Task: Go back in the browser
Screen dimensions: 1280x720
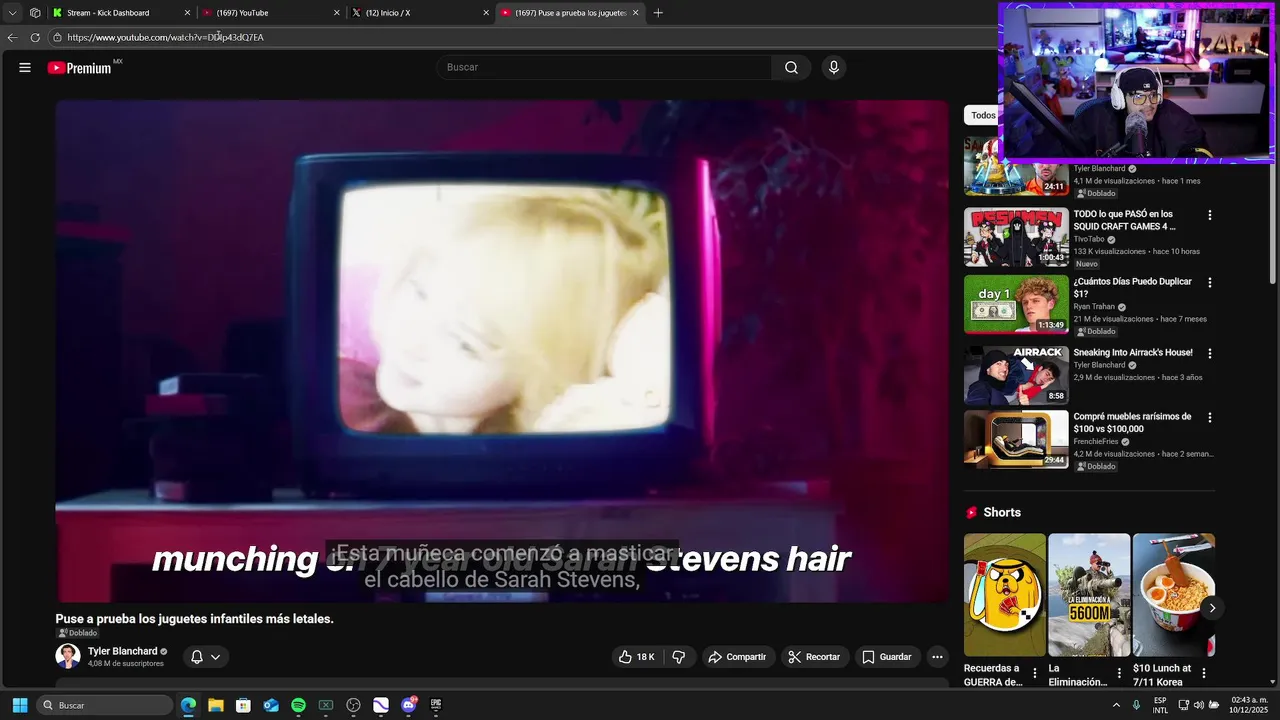Action: pyautogui.click(x=12, y=37)
